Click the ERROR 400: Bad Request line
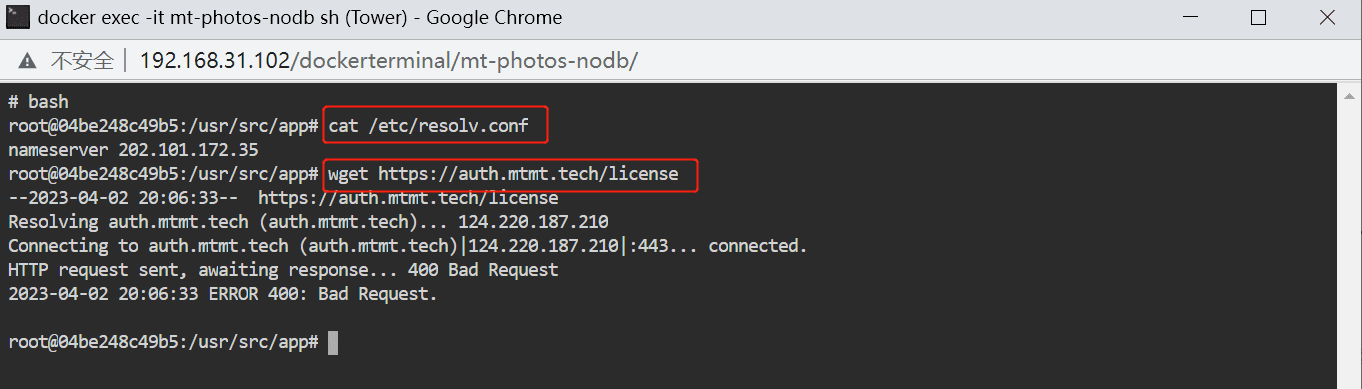Image resolution: width=1362 pixels, height=389 pixels. point(223,294)
